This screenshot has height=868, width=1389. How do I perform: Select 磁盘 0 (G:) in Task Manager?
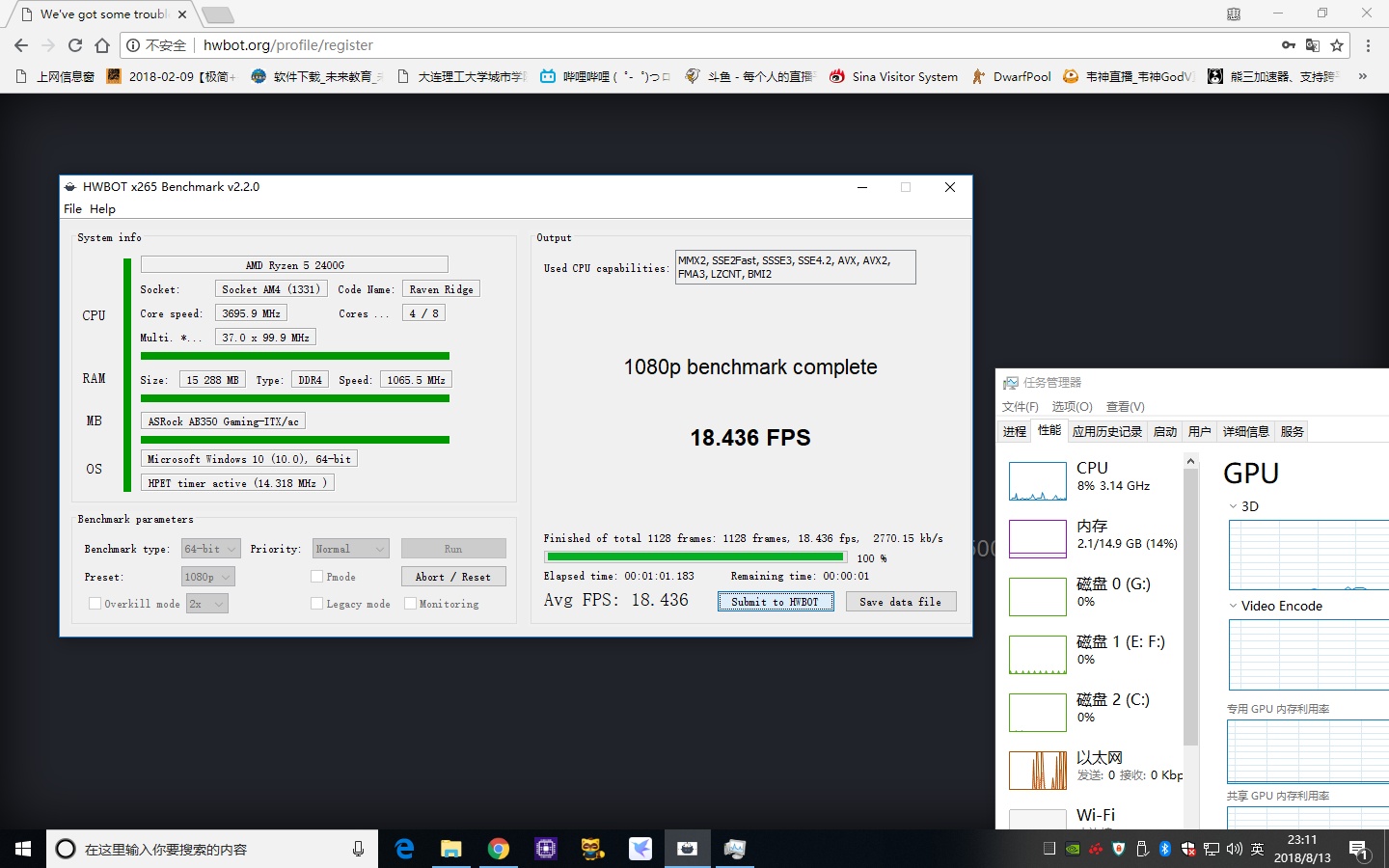(x=1094, y=596)
